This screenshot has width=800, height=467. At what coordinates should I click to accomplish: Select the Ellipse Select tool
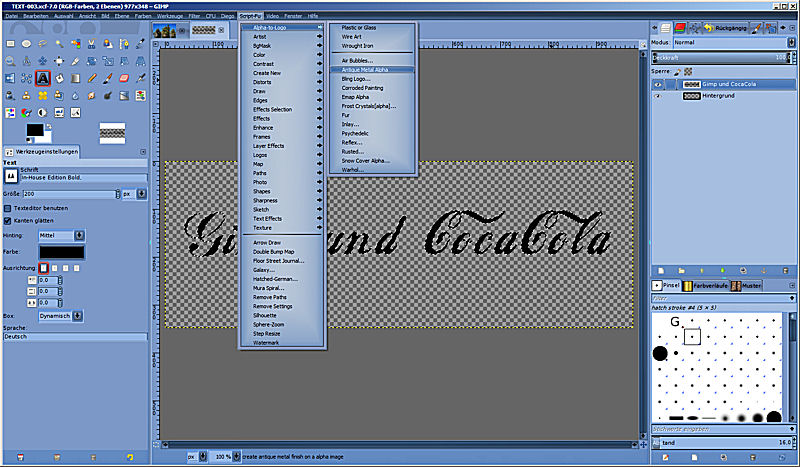pos(27,44)
